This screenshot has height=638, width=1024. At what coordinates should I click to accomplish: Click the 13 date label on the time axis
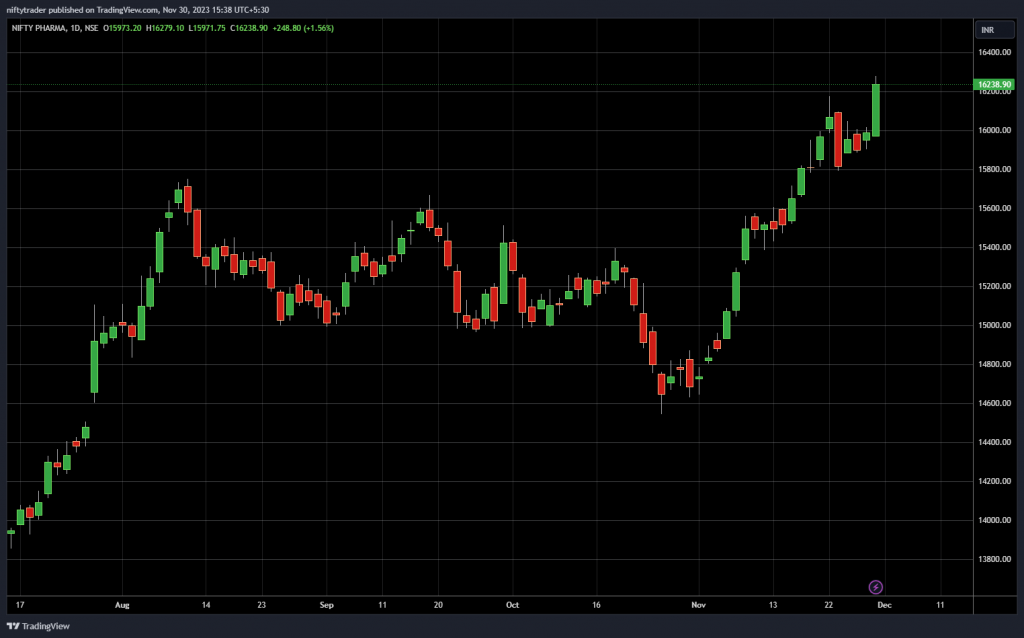(773, 605)
